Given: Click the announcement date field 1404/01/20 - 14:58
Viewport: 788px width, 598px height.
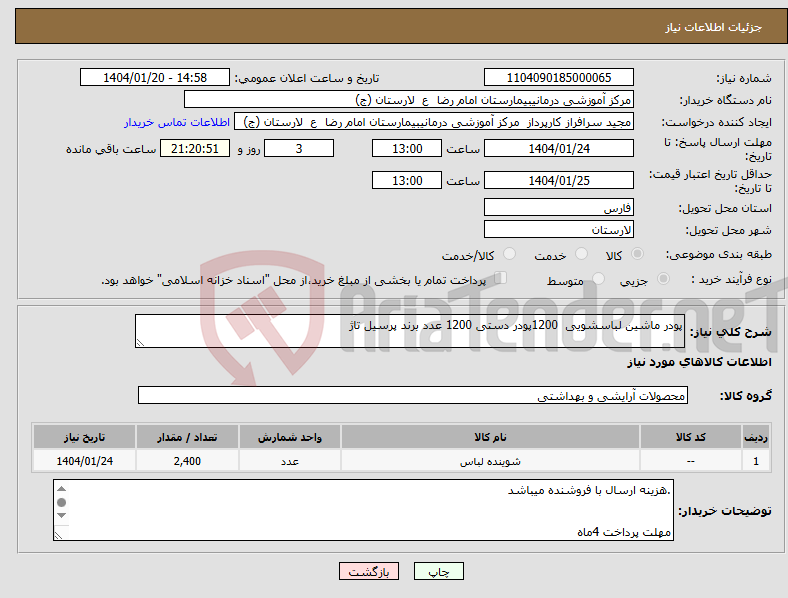Looking at the screenshot, I should point(155,77).
